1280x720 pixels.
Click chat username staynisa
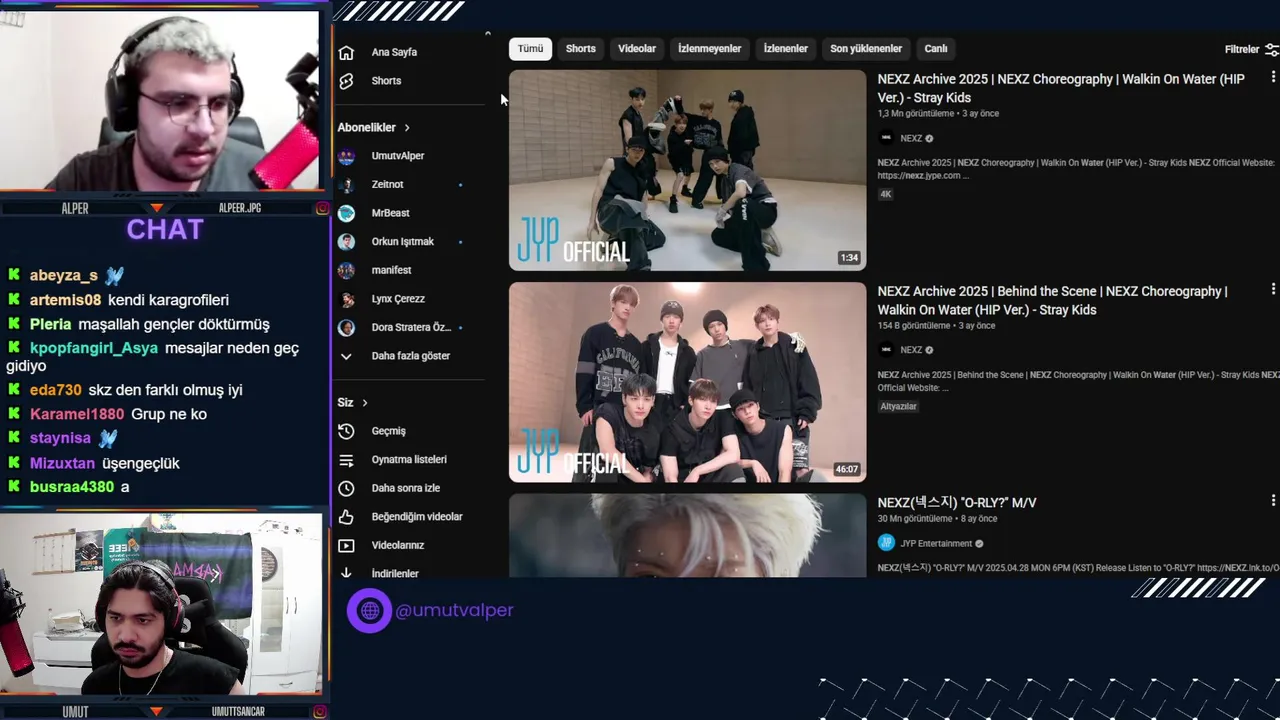60,438
